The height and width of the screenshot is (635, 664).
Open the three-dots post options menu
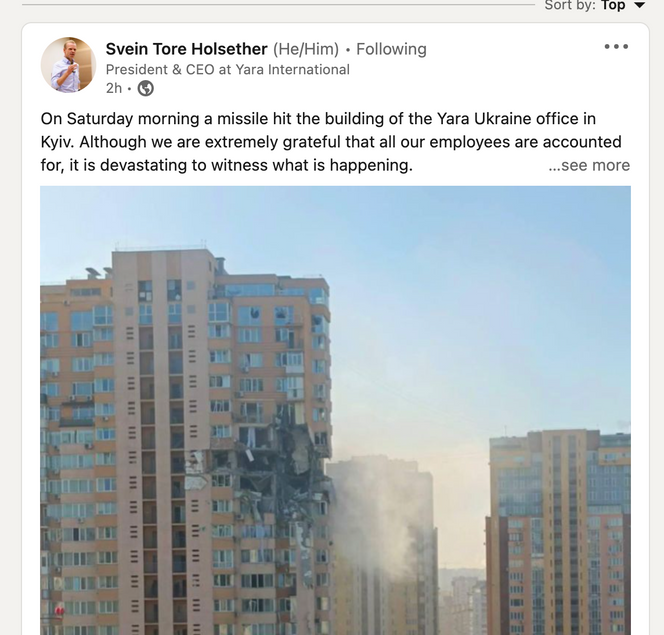click(616, 47)
